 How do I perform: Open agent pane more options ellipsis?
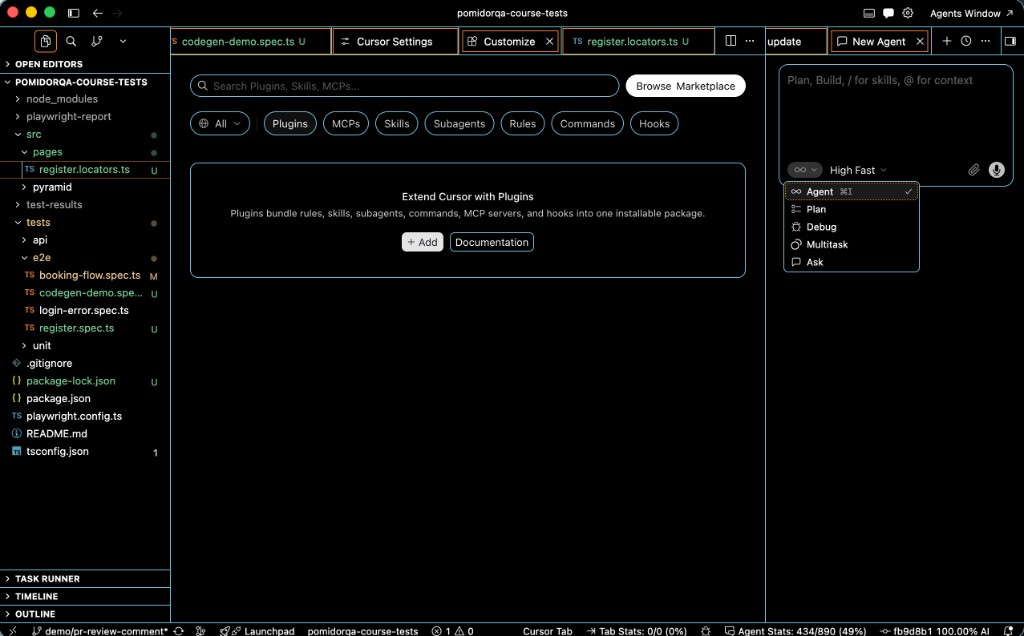985,40
